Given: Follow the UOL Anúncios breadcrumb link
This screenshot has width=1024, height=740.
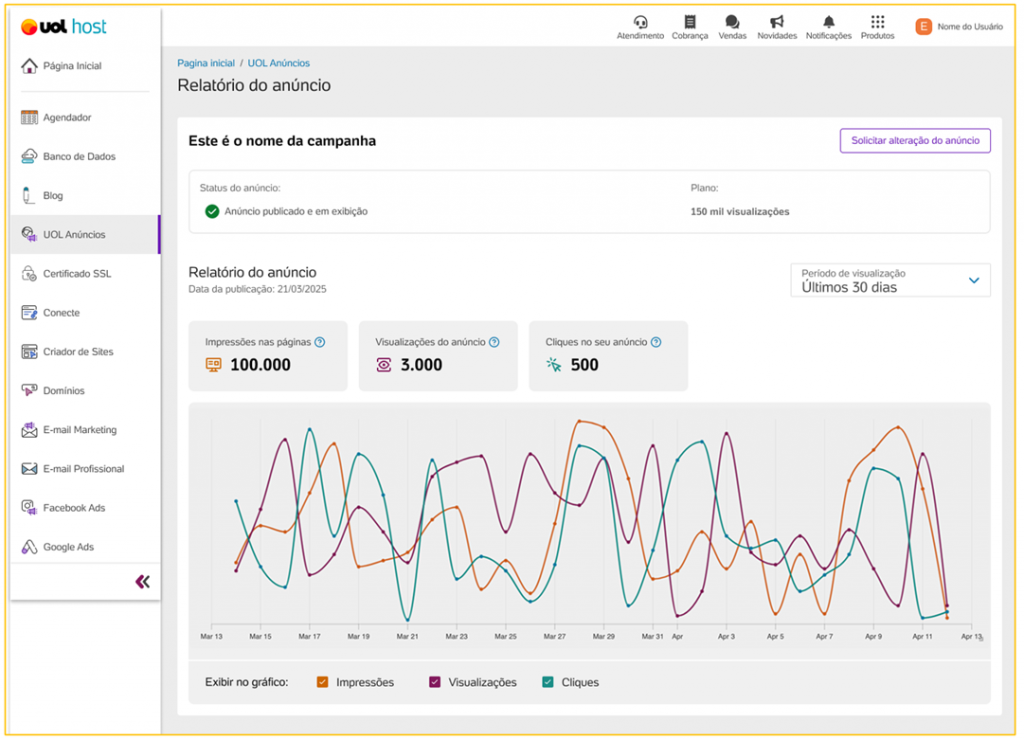Looking at the screenshot, I should 279,63.
